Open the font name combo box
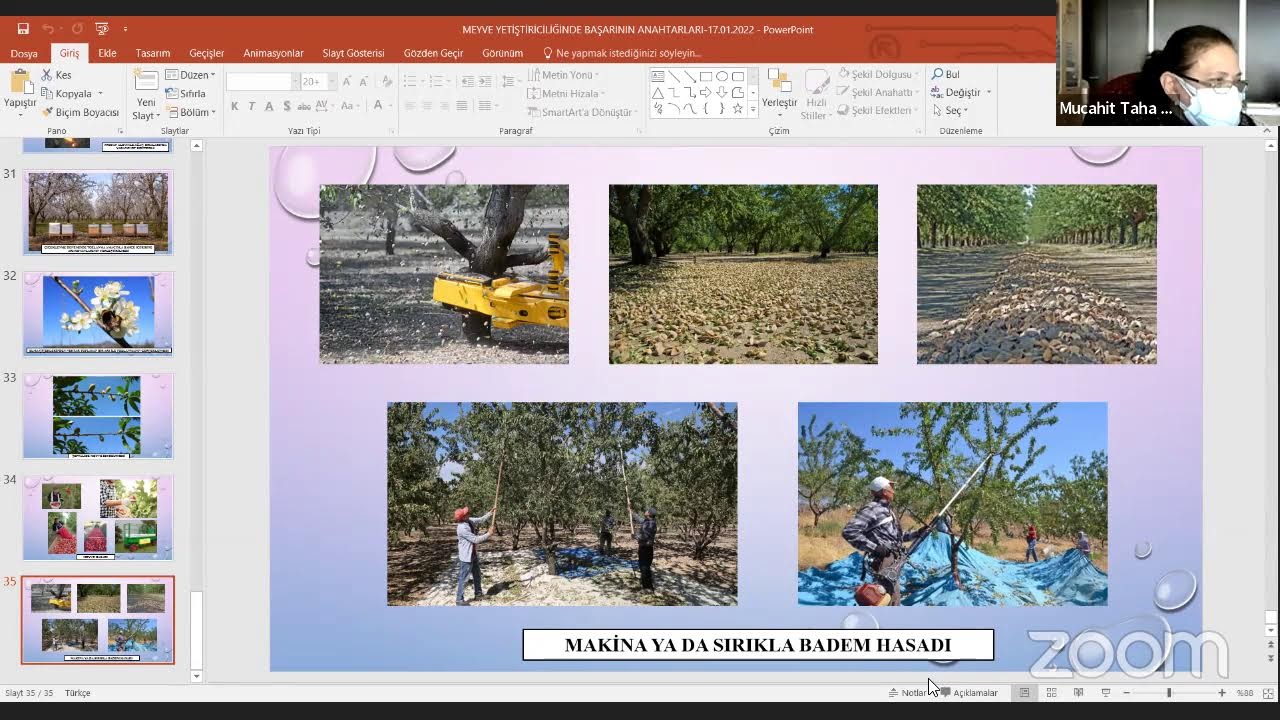Image resolution: width=1280 pixels, height=720 pixels. coord(261,81)
